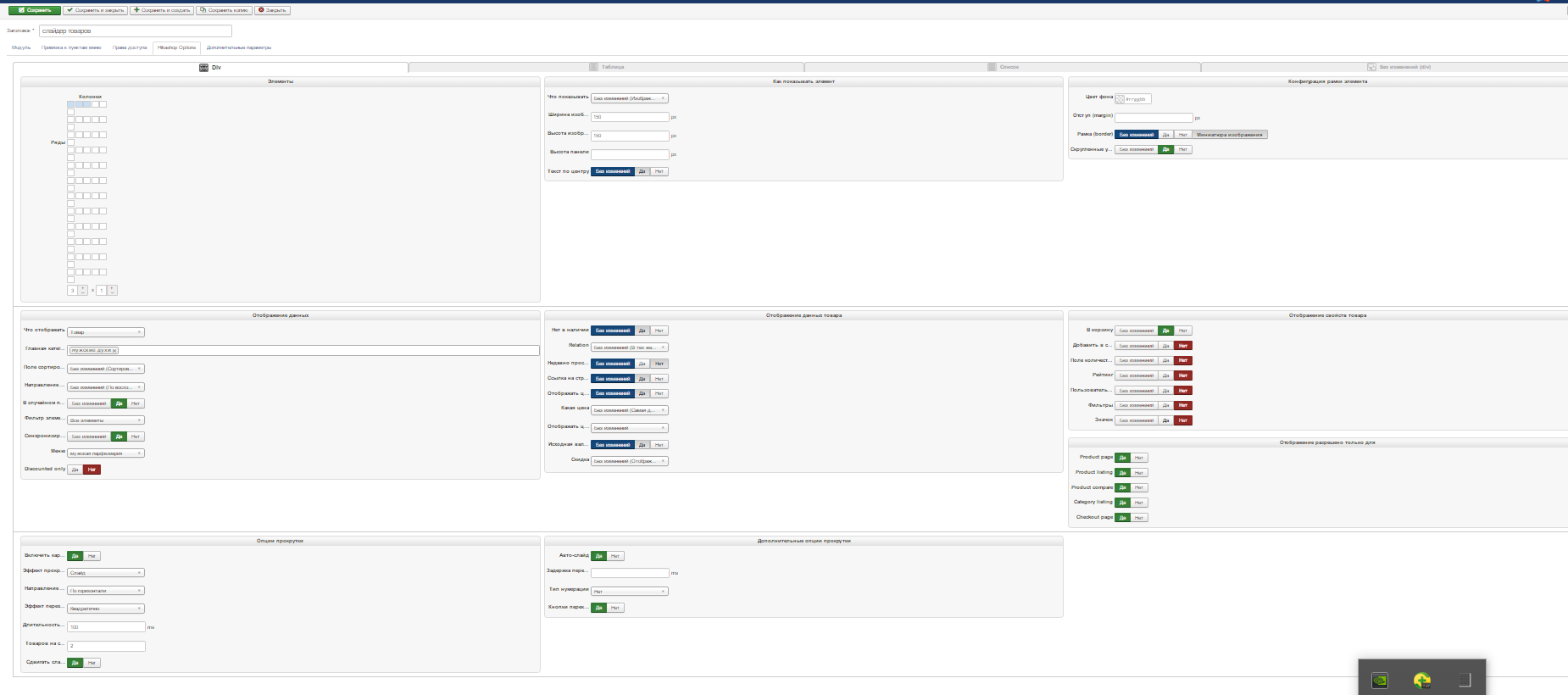
Task: Set Discounted only to Да
Action: (75, 470)
